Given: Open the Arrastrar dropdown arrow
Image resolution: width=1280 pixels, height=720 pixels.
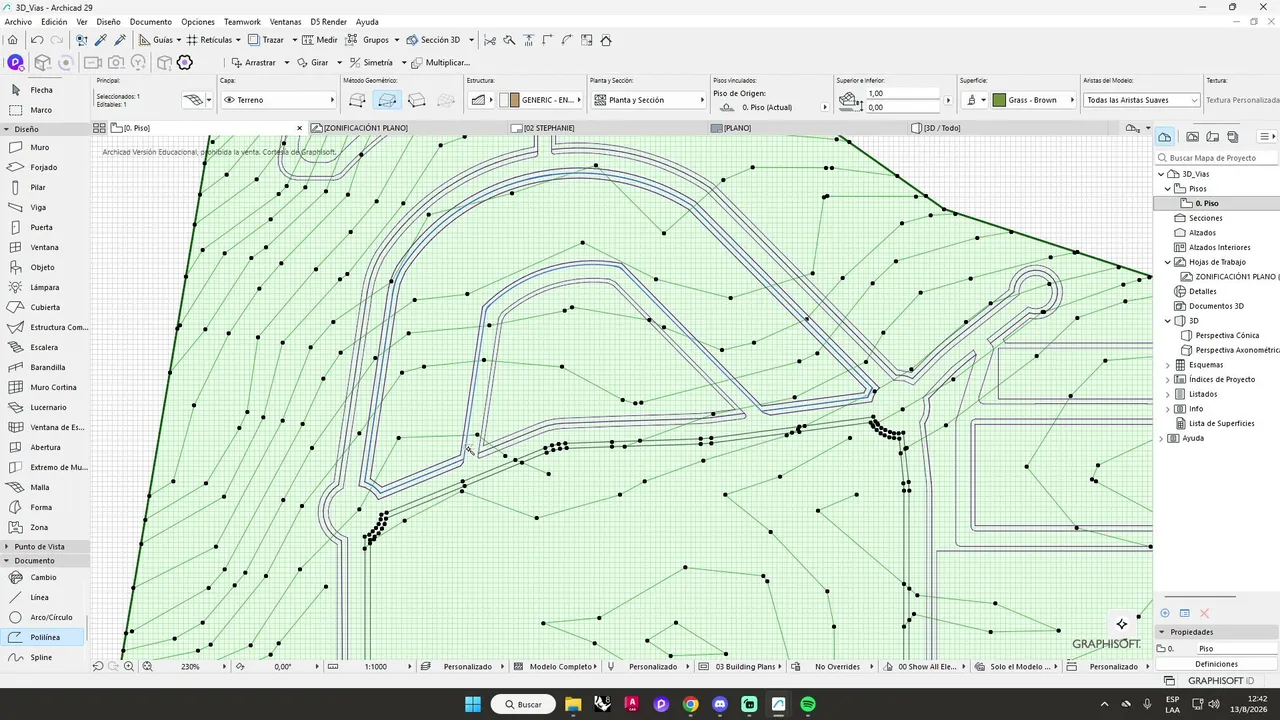Looking at the screenshot, I should pos(286,62).
